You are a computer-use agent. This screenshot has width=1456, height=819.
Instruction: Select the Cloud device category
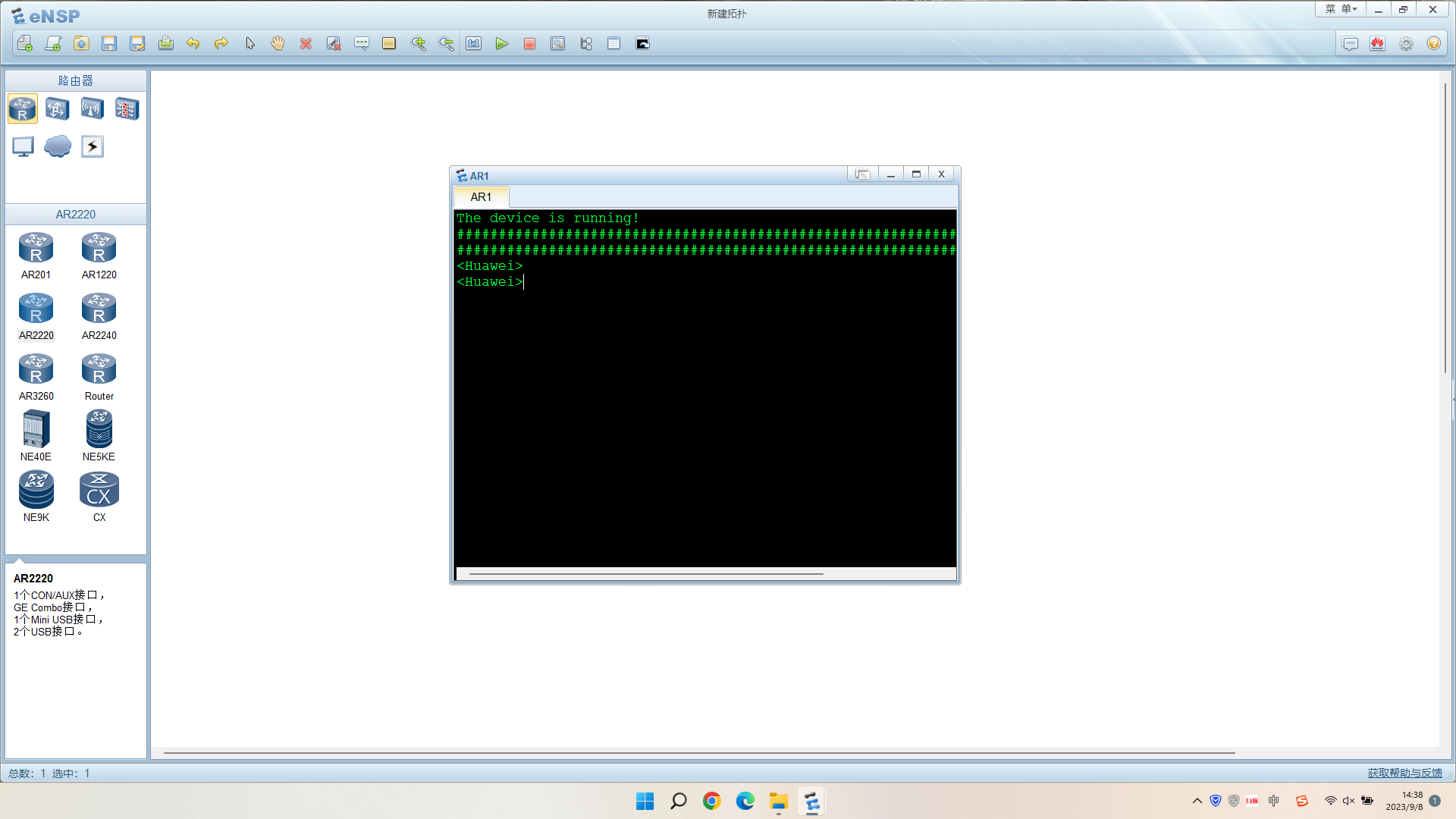click(x=58, y=146)
